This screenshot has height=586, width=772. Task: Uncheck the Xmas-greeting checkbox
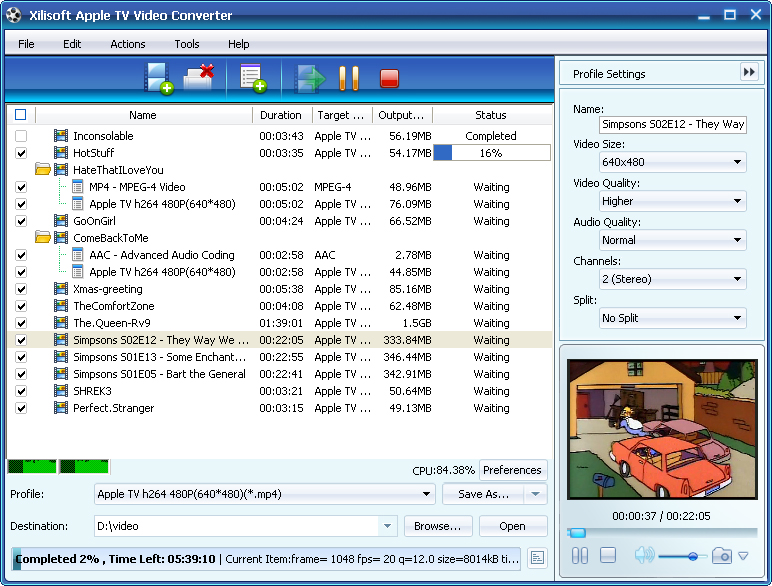(21, 289)
